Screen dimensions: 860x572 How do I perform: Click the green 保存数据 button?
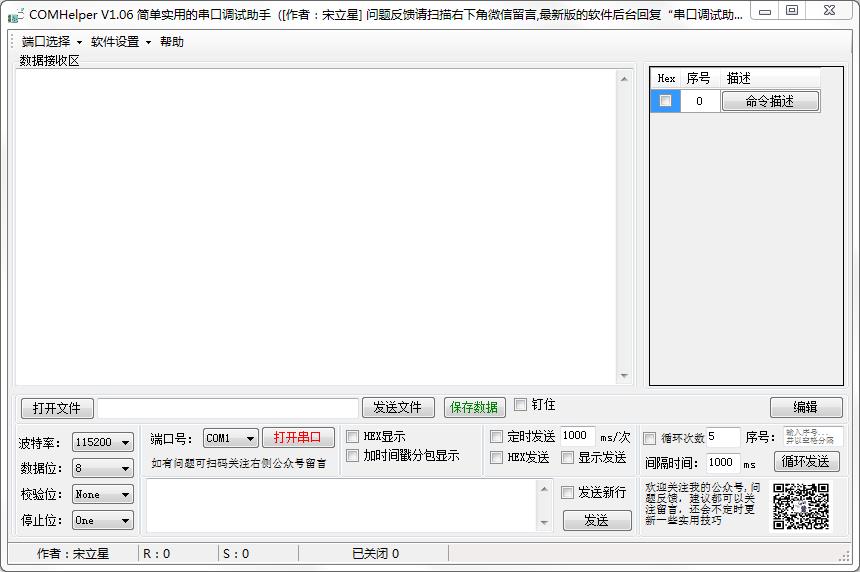point(474,407)
